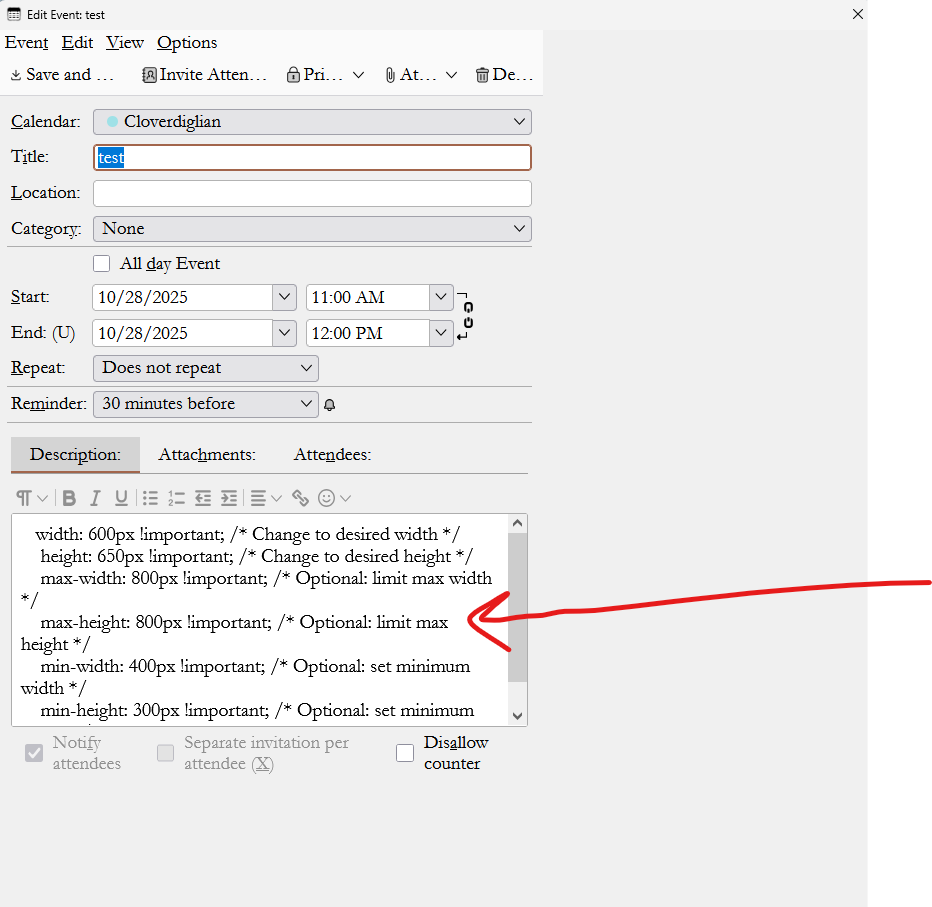Apply numbered list formatting

coord(177,498)
